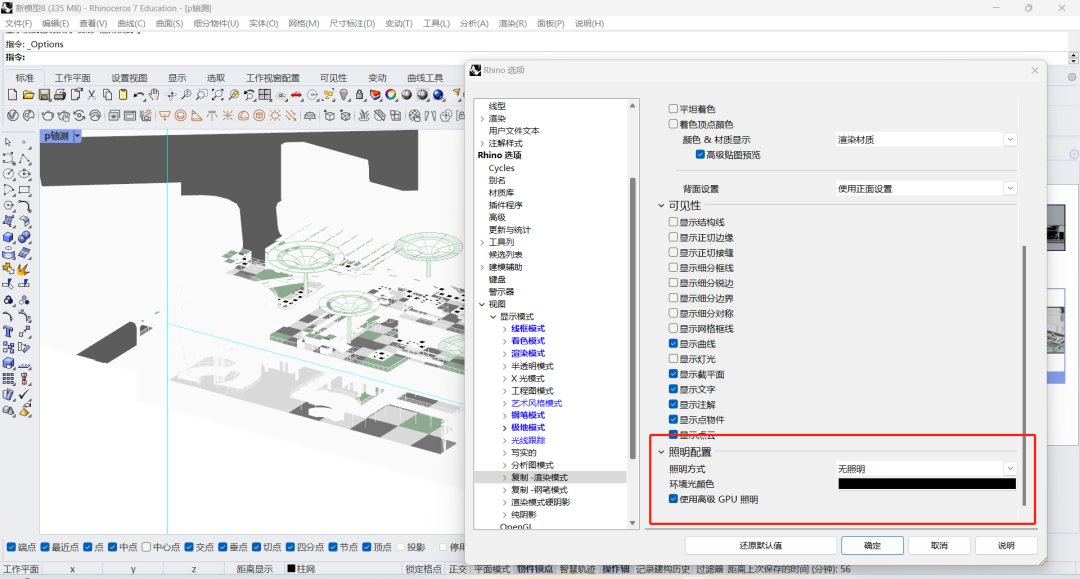Click the red car icon
1080x579 pixels.
pos(297,95)
